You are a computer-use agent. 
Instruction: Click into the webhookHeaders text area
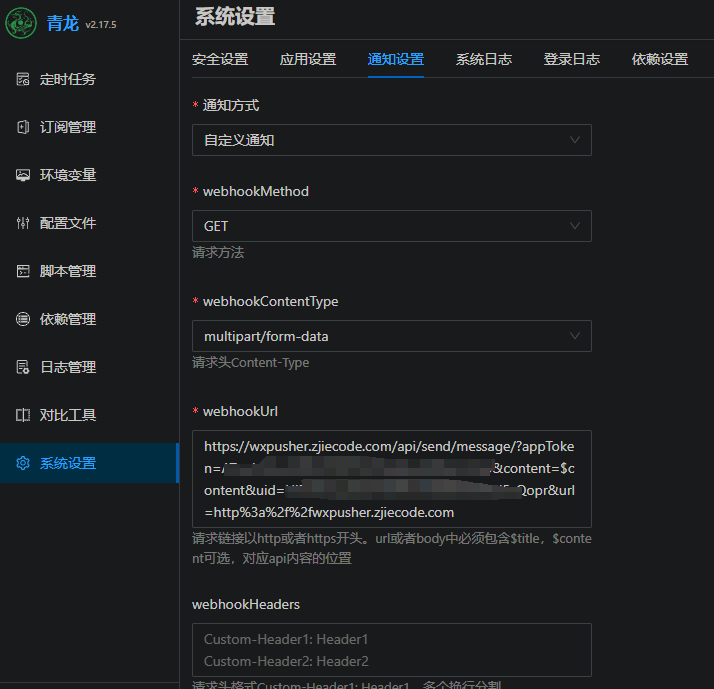point(392,650)
